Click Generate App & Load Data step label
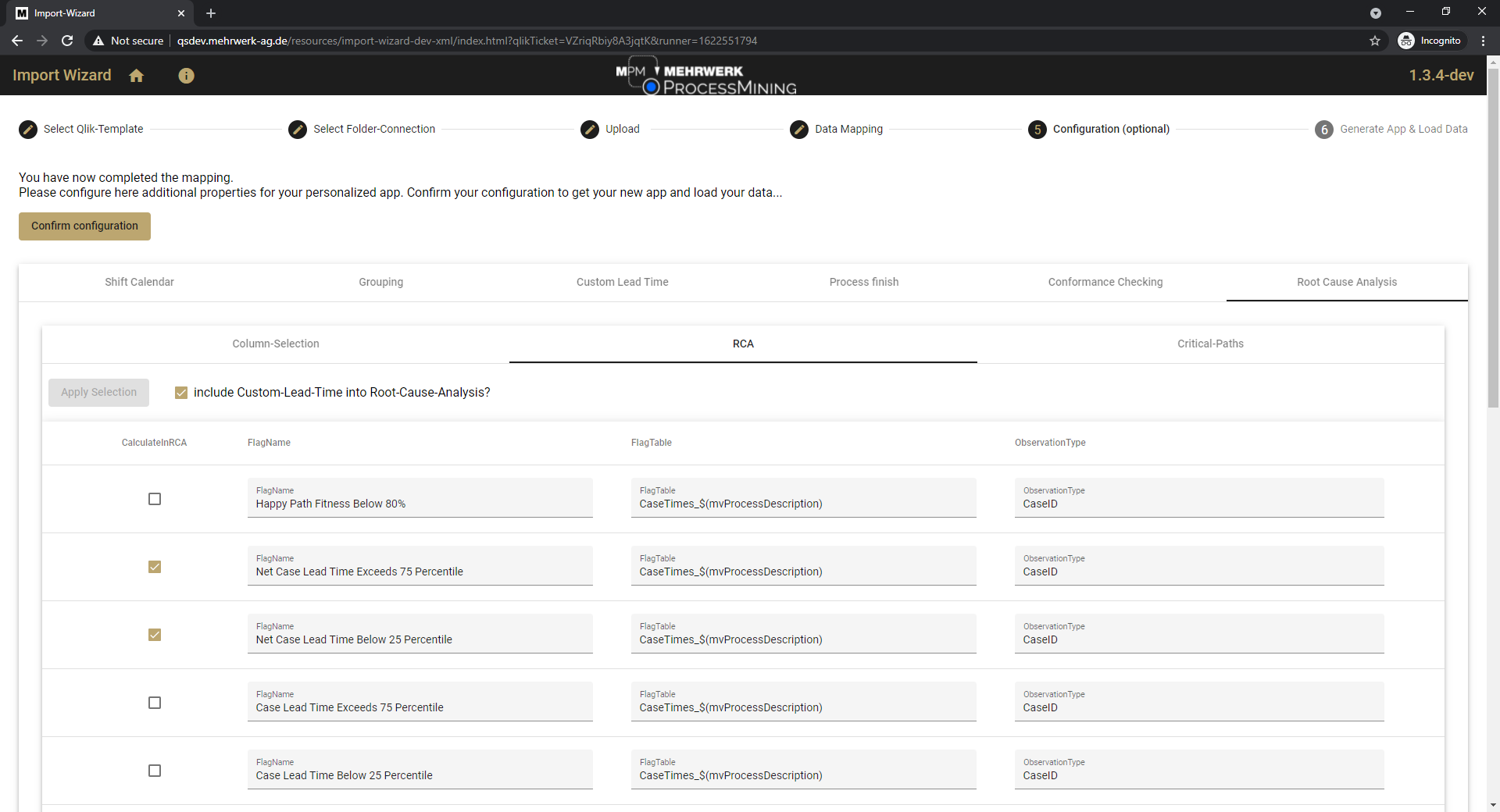Image resolution: width=1500 pixels, height=812 pixels. point(1403,129)
